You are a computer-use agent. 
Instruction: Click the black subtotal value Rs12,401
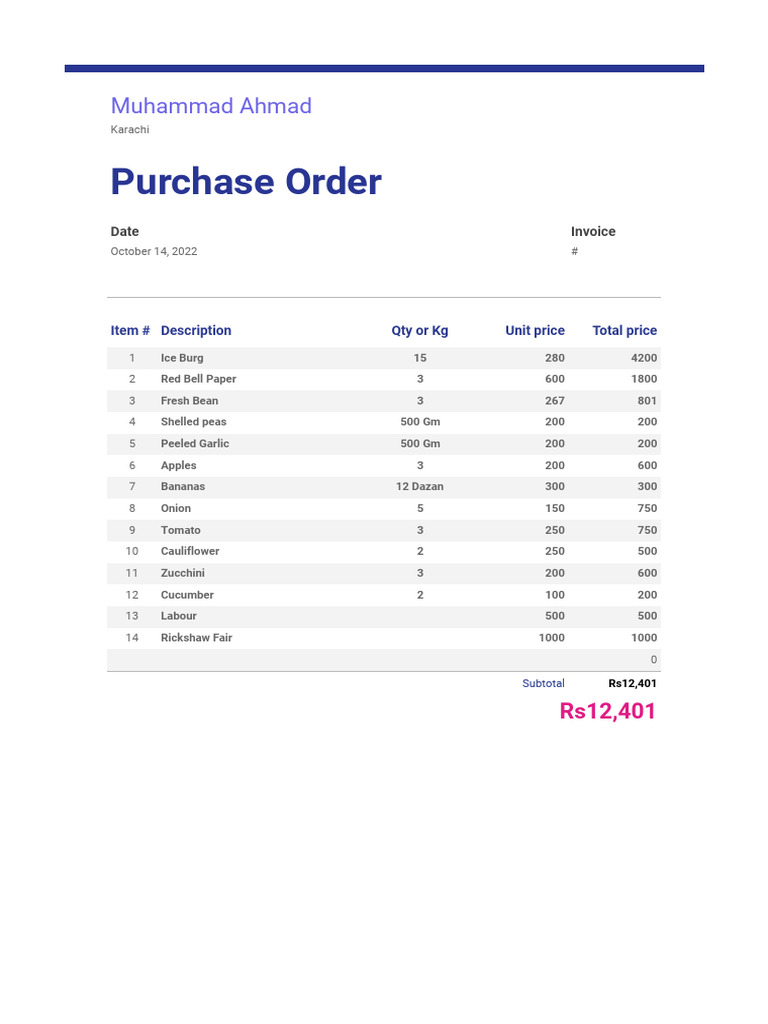(632, 683)
